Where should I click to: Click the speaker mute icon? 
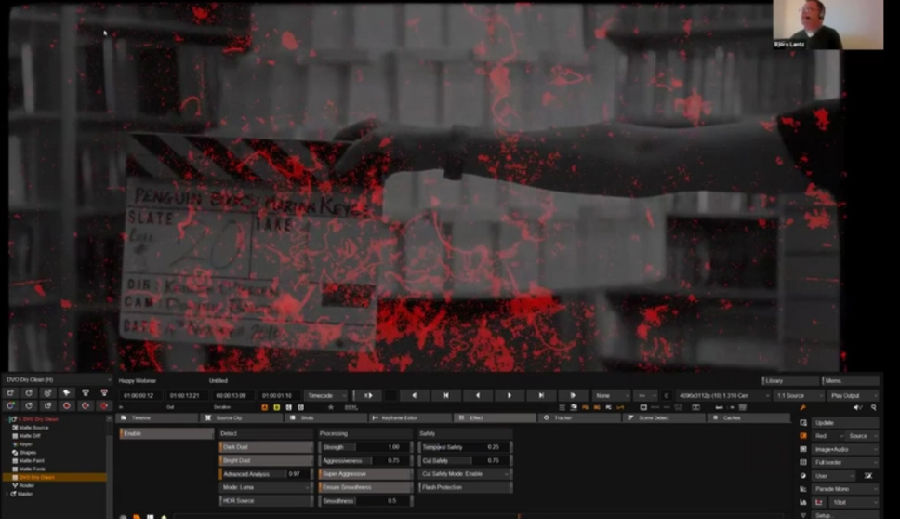tap(858, 408)
